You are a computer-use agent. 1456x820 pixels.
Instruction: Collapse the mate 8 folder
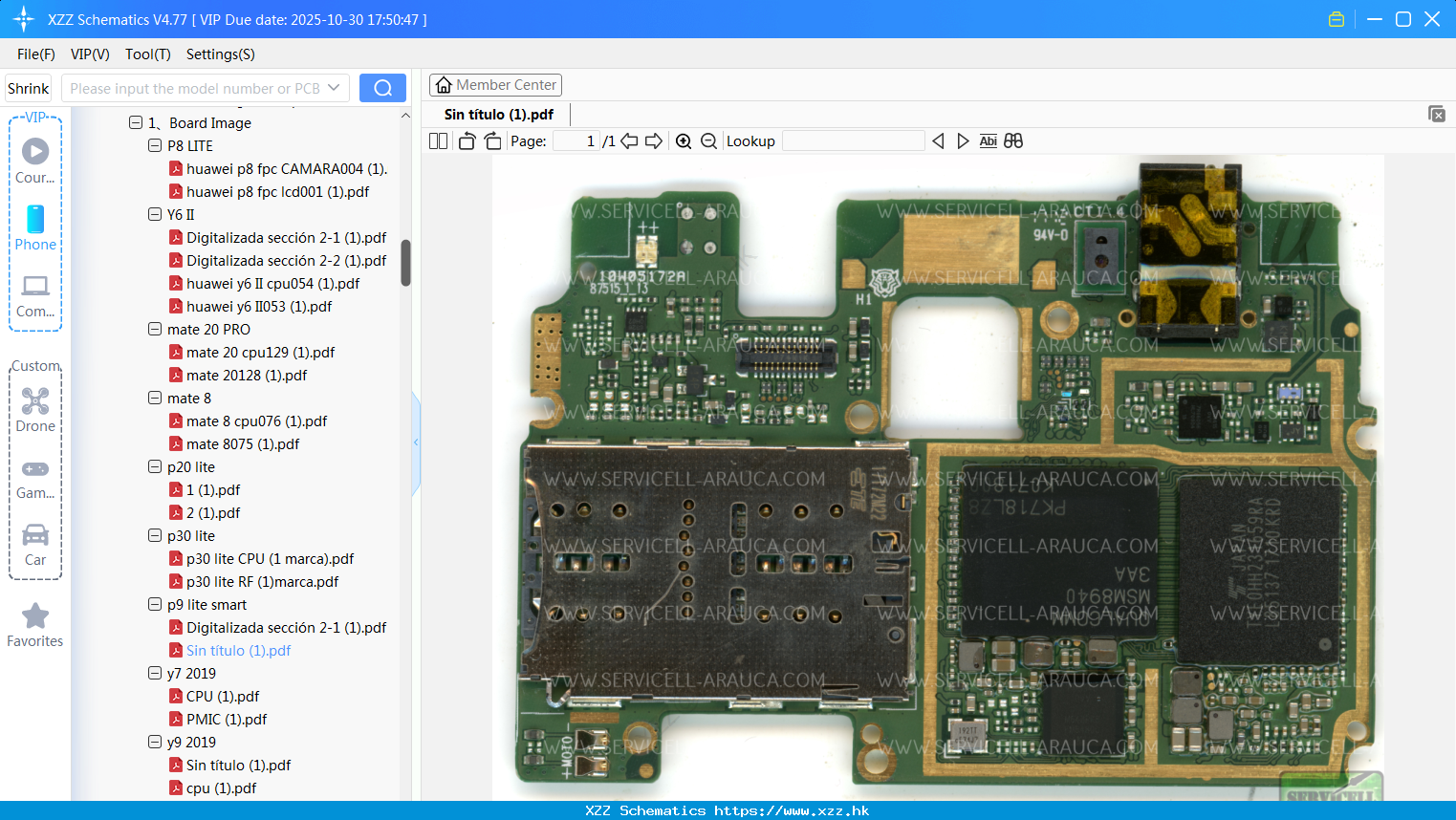click(155, 398)
